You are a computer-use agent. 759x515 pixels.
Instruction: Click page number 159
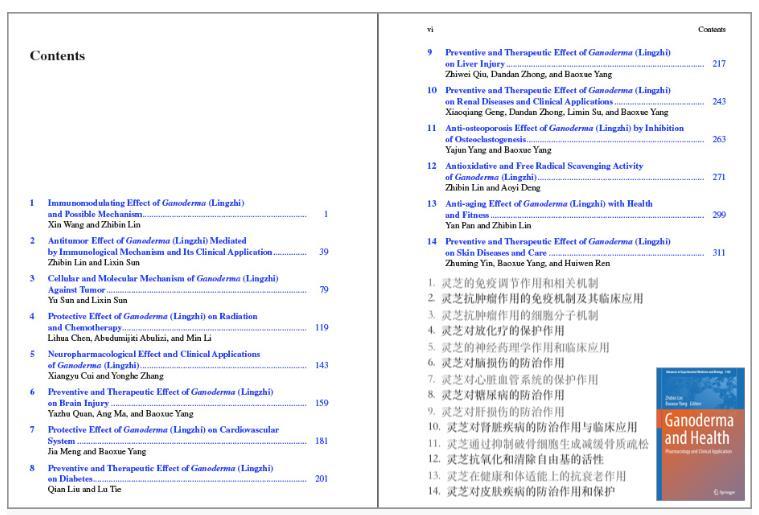click(321, 403)
